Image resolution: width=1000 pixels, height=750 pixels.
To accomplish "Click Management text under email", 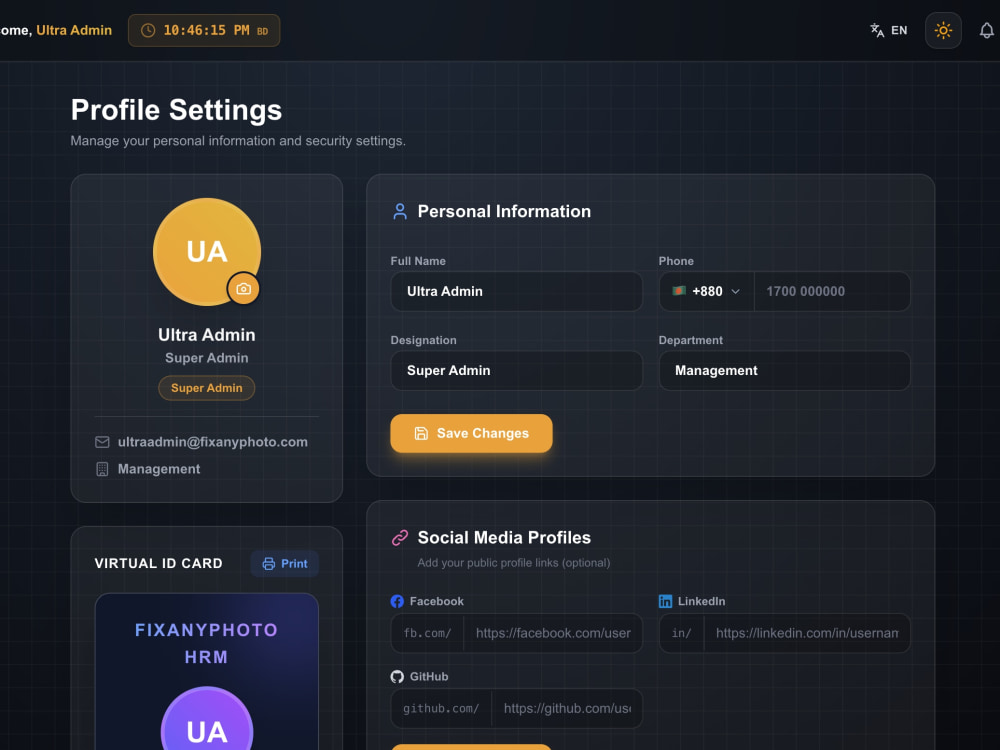I will (159, 469).
